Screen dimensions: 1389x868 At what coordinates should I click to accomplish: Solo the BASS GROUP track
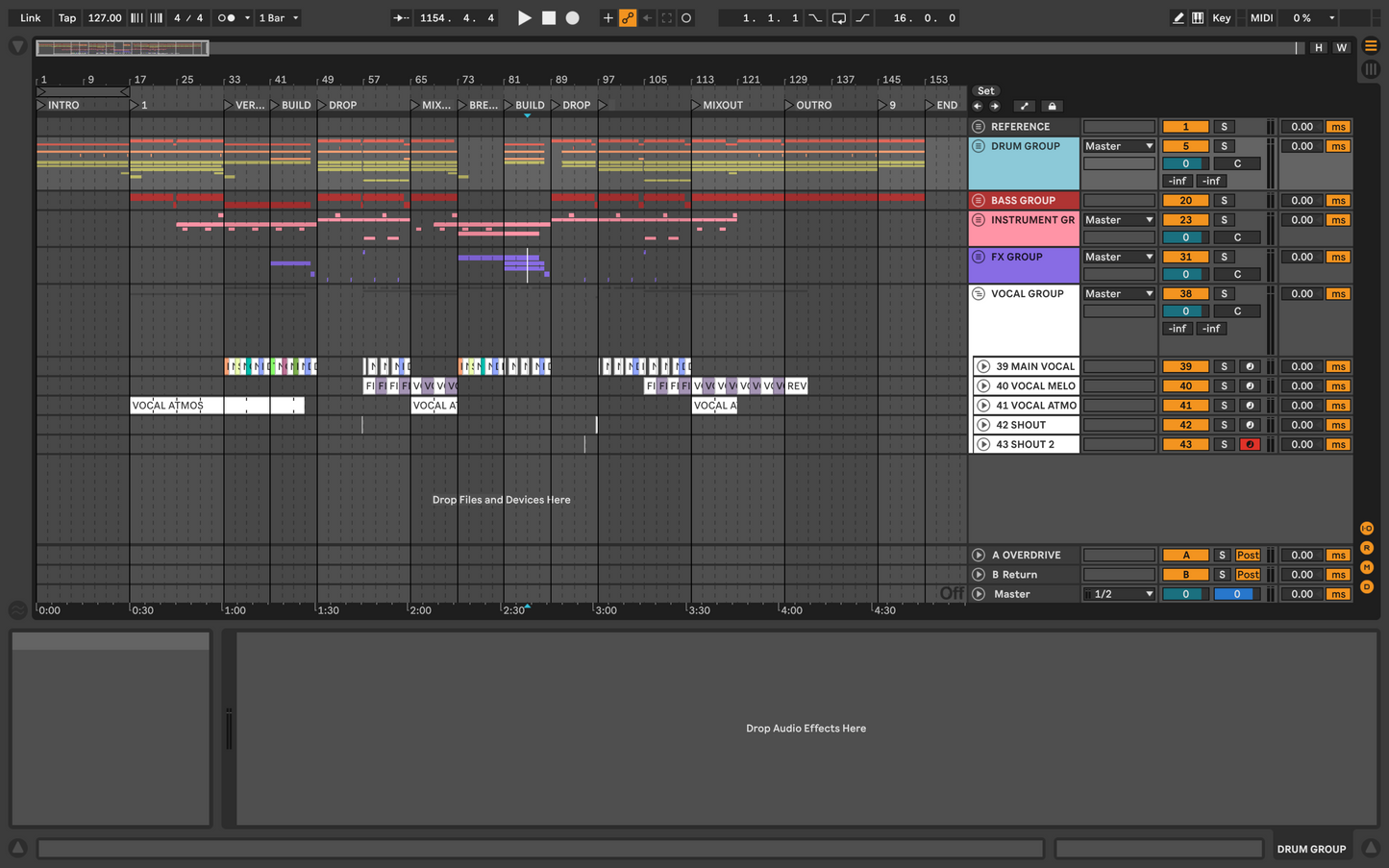(1224, 201)
